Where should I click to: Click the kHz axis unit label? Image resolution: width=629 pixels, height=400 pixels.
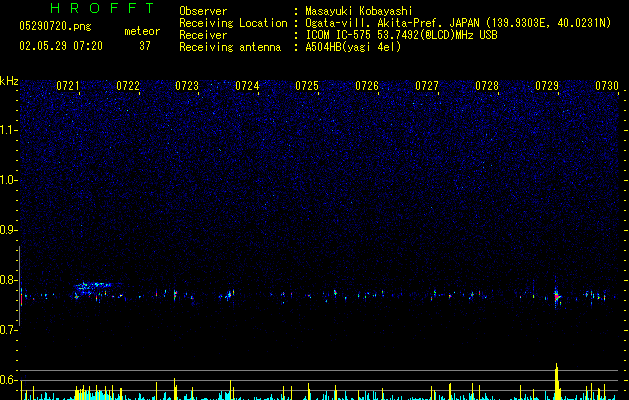9,81
